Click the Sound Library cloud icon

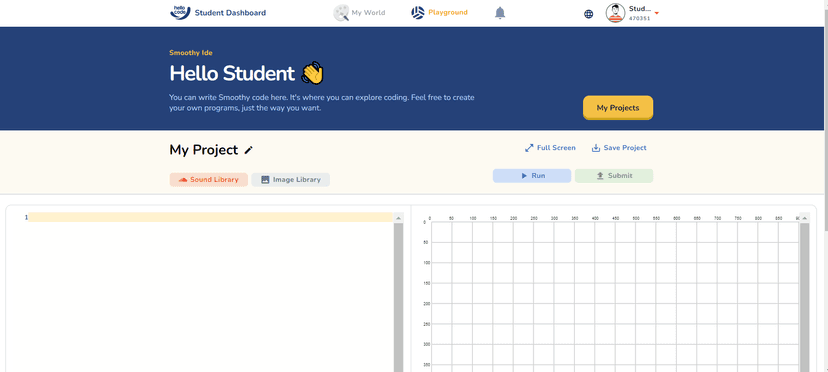tap(183, 180)
